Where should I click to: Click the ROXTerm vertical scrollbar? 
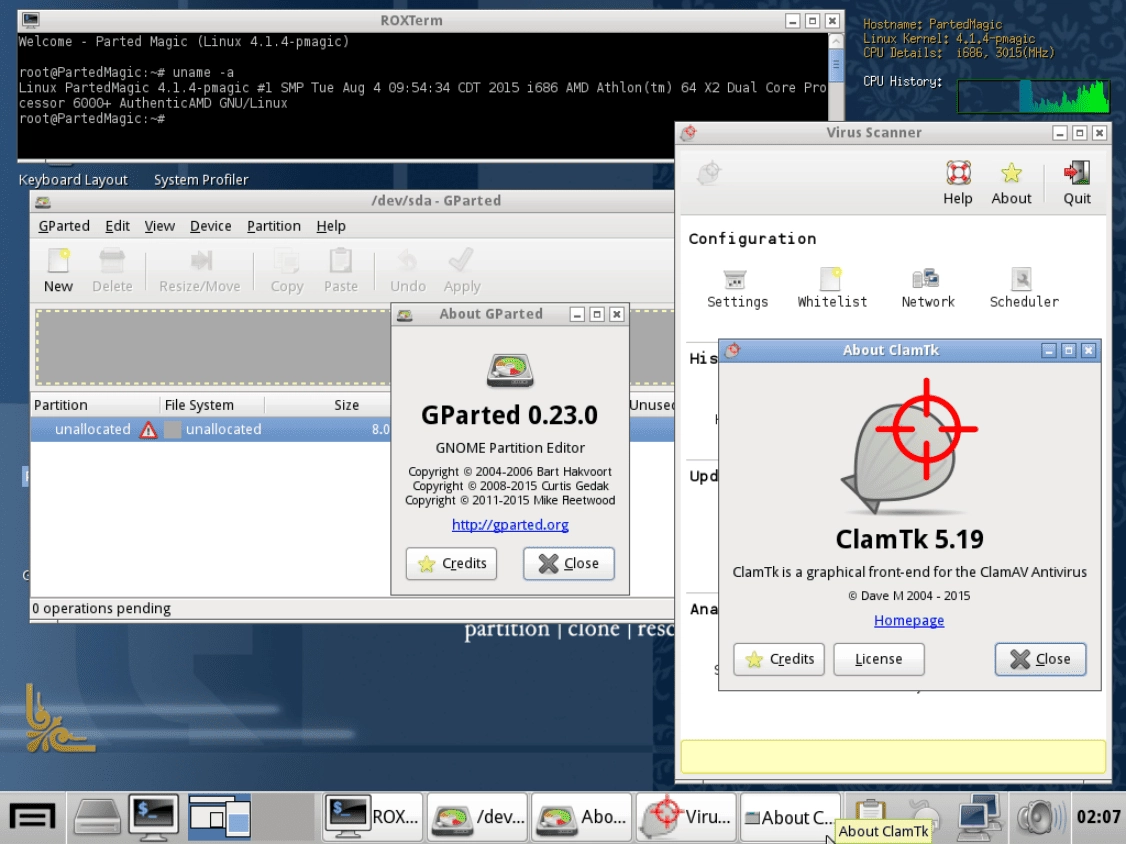(x=836, y=77)
